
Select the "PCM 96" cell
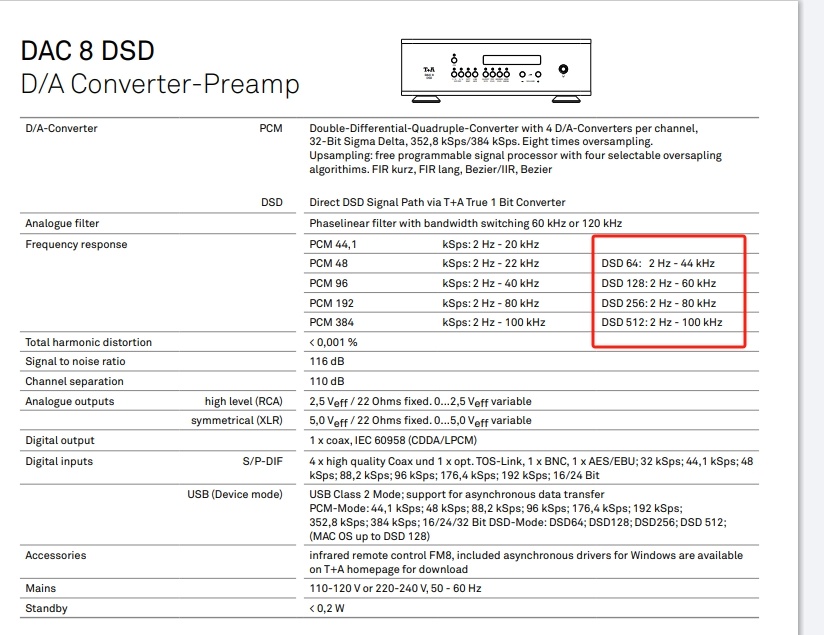click(x=328, y=283)
